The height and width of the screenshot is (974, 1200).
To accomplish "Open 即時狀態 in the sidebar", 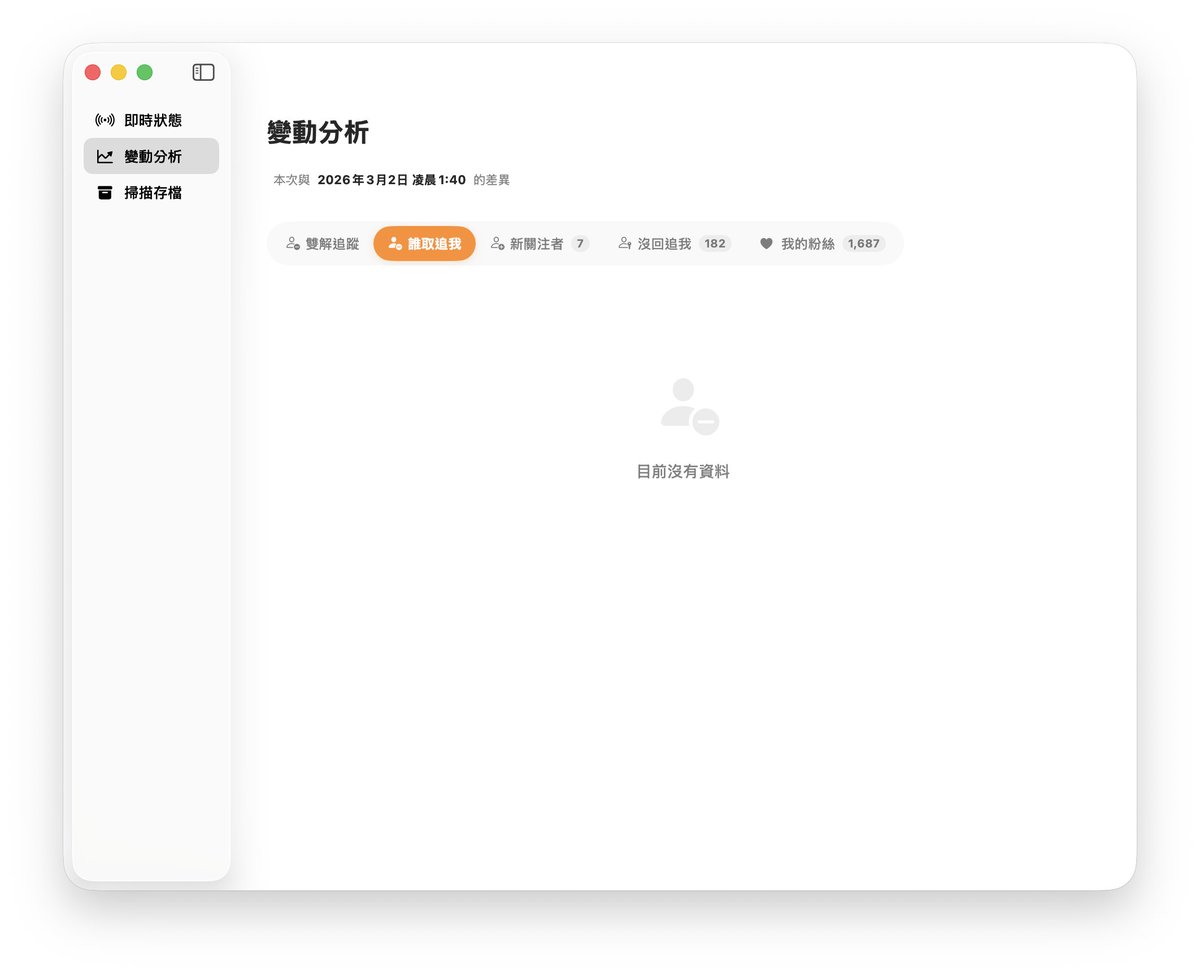I will pos(151,120).
